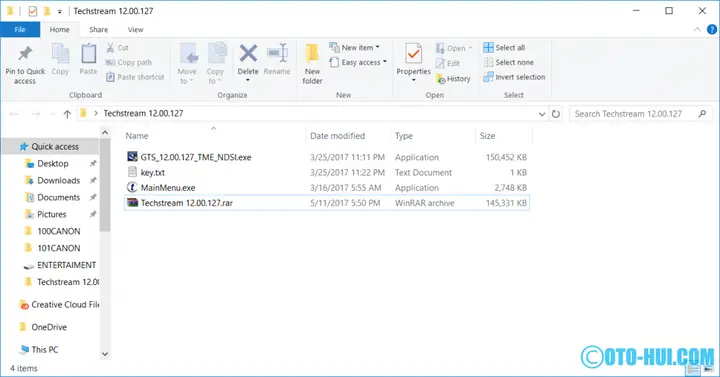Open Creative Cloud Files in sidebar
The width and height of the screenshot is (720, 377).
coord(65,304)
